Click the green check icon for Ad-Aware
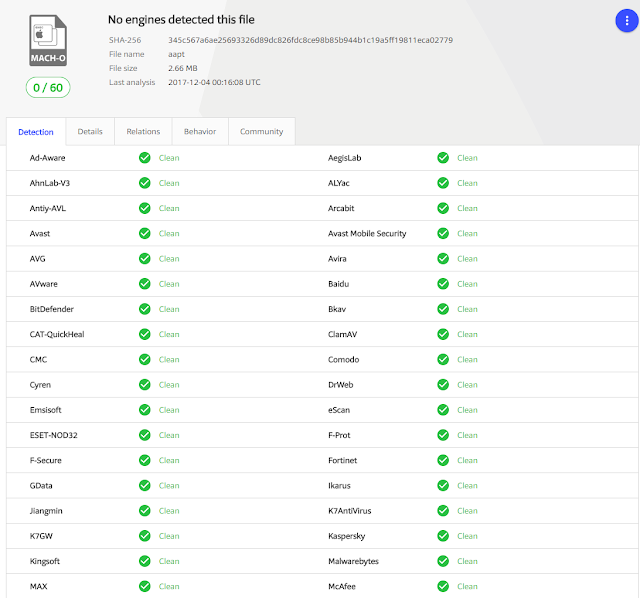640x598 pixels. (x=144, y=158)
